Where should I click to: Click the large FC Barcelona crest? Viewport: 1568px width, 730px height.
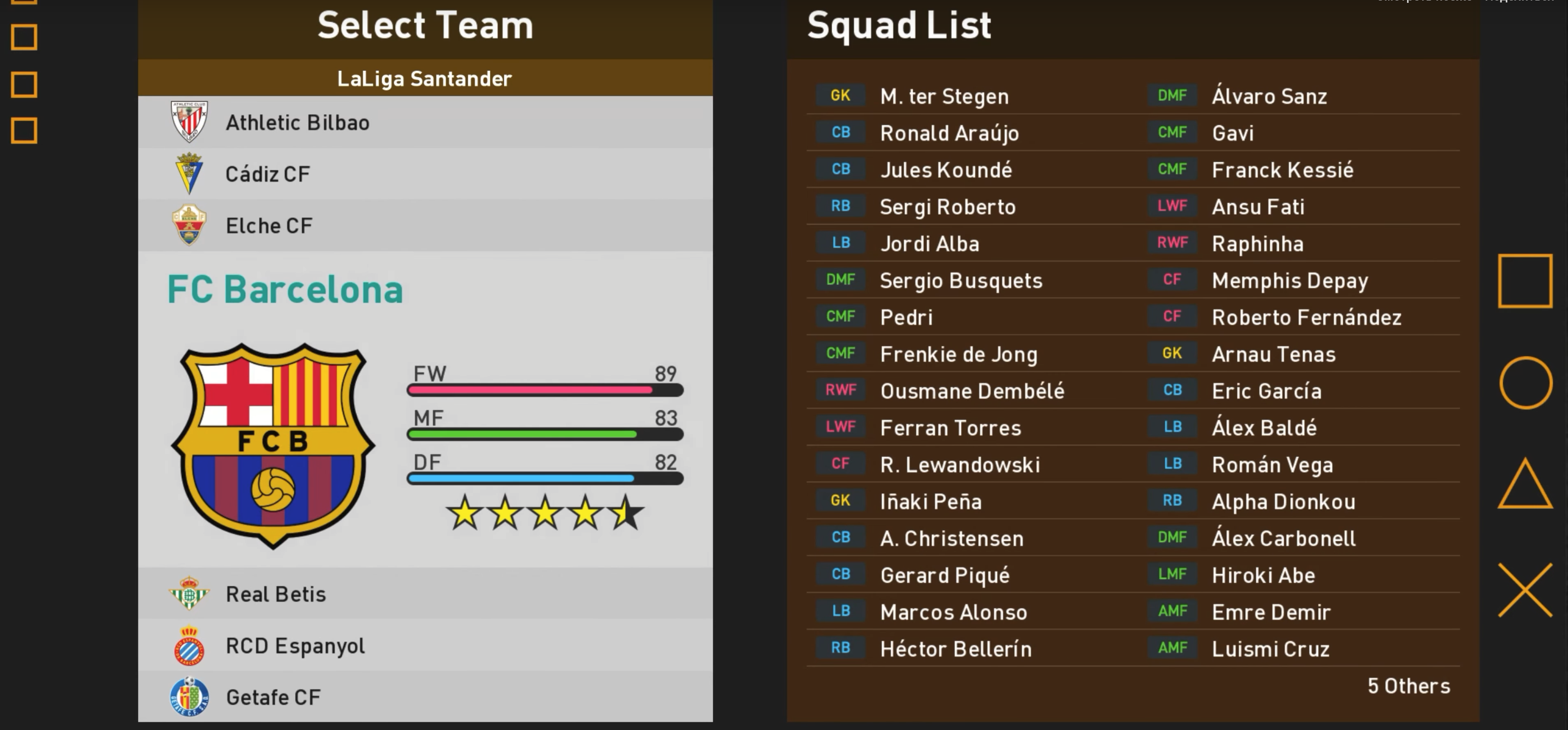273,446
